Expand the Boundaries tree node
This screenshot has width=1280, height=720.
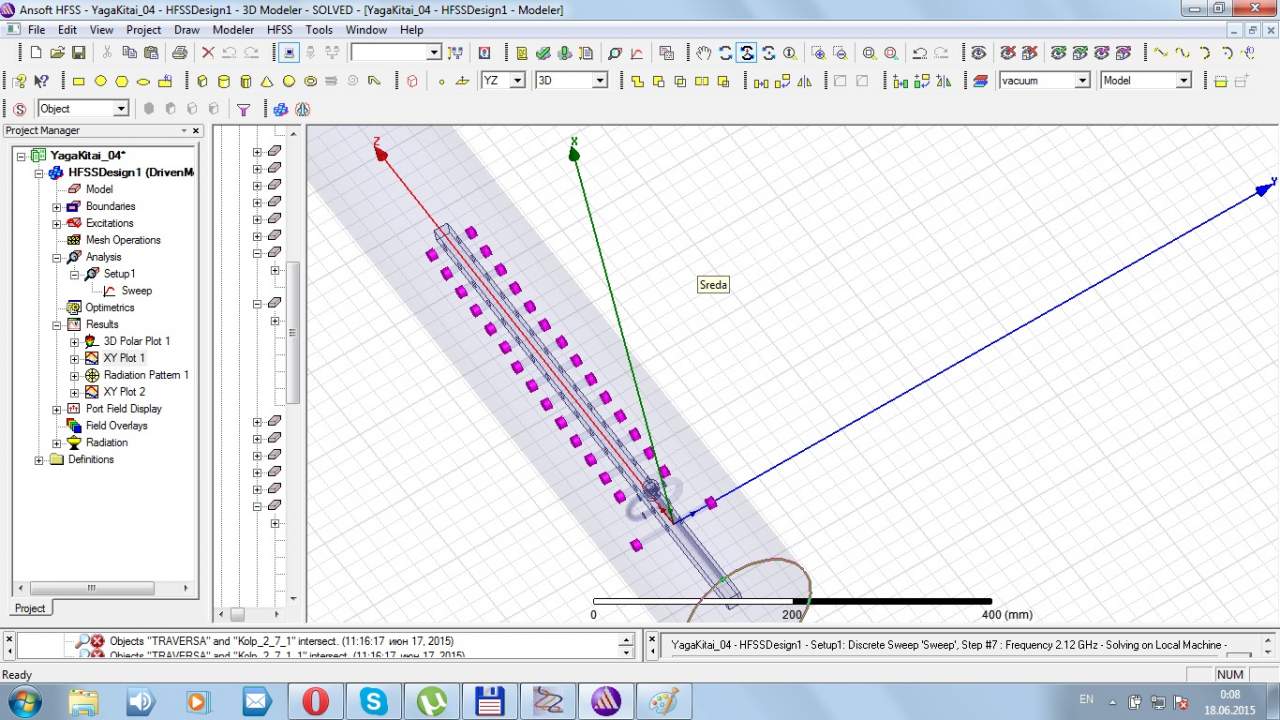(57, 207)
